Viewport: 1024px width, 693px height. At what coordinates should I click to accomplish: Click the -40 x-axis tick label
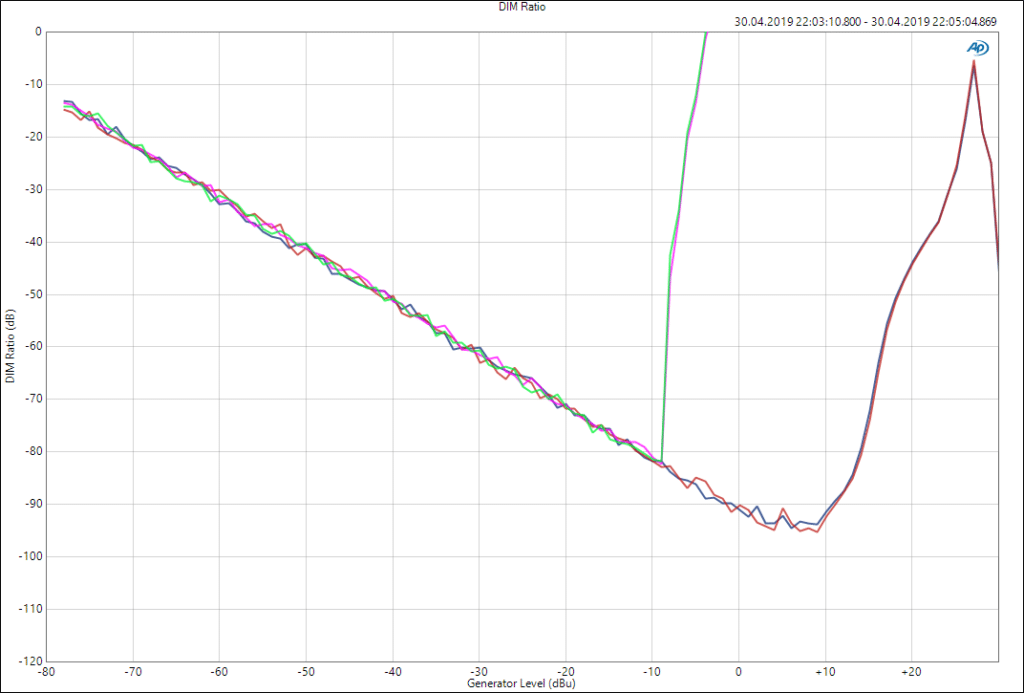(x=392, y=671)
